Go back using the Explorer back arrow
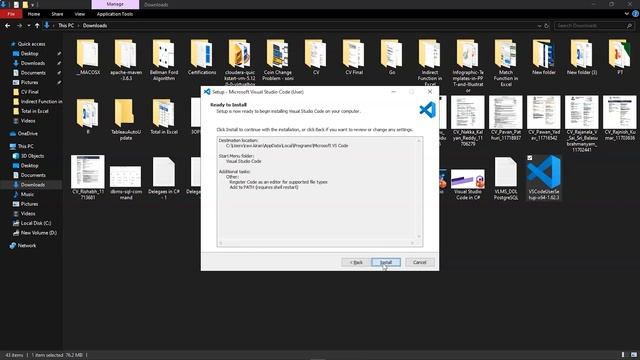This screenshot has height=360, width=640. point(7,25)
